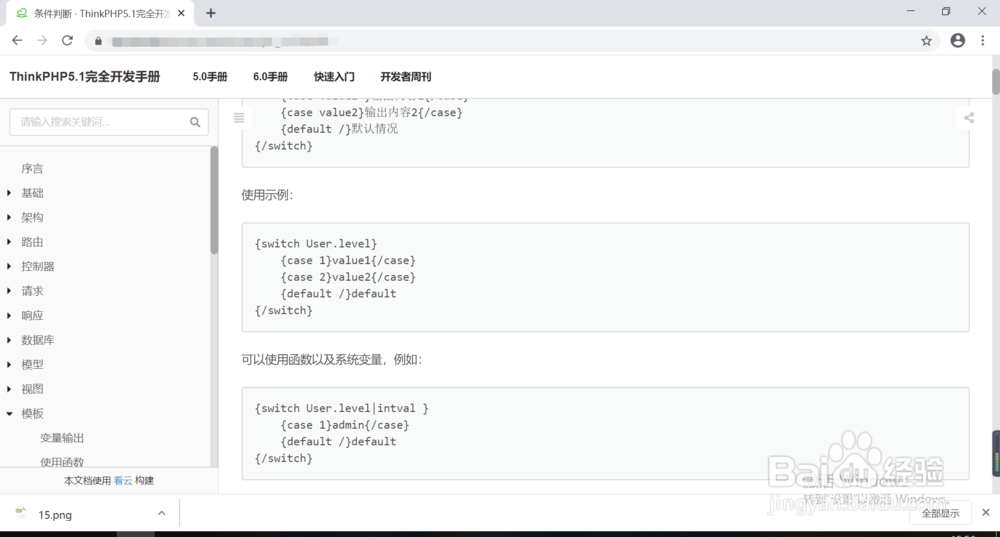Click the {case value2}输出内容2{/case} code line
Image resolution: width=1000 pixels, height=537 pixels.
coord(372,112)
